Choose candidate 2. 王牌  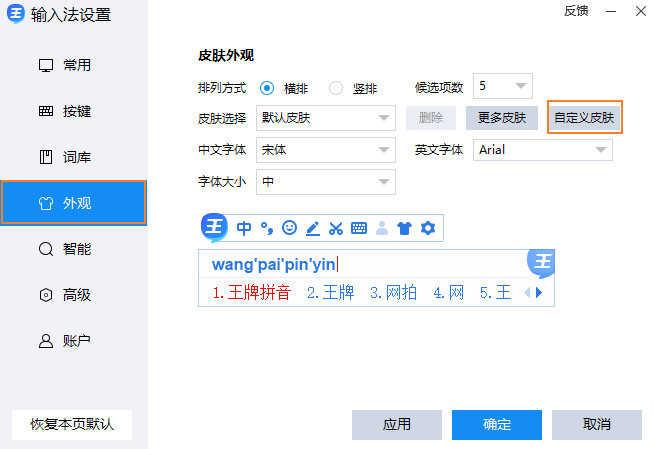331,293
